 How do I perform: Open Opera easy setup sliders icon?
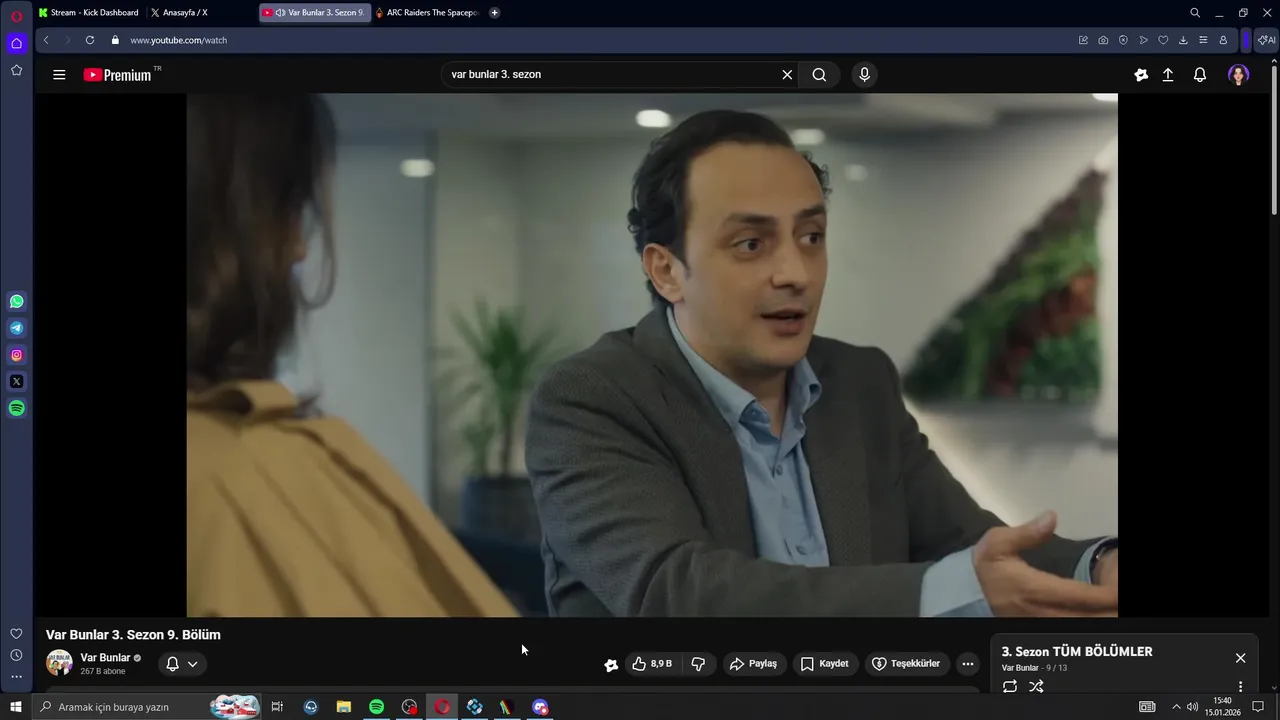pyautogui.click(x=1203, y=40)
